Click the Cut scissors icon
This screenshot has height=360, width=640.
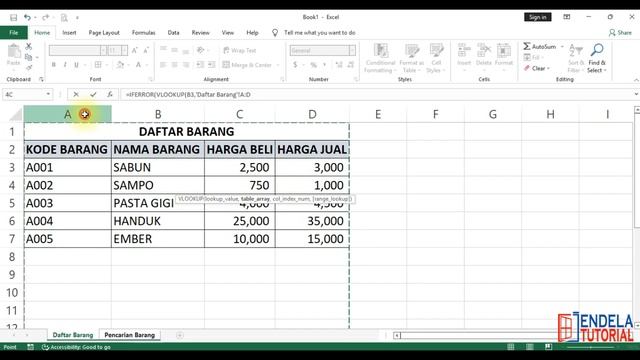(x=29, y=46)
